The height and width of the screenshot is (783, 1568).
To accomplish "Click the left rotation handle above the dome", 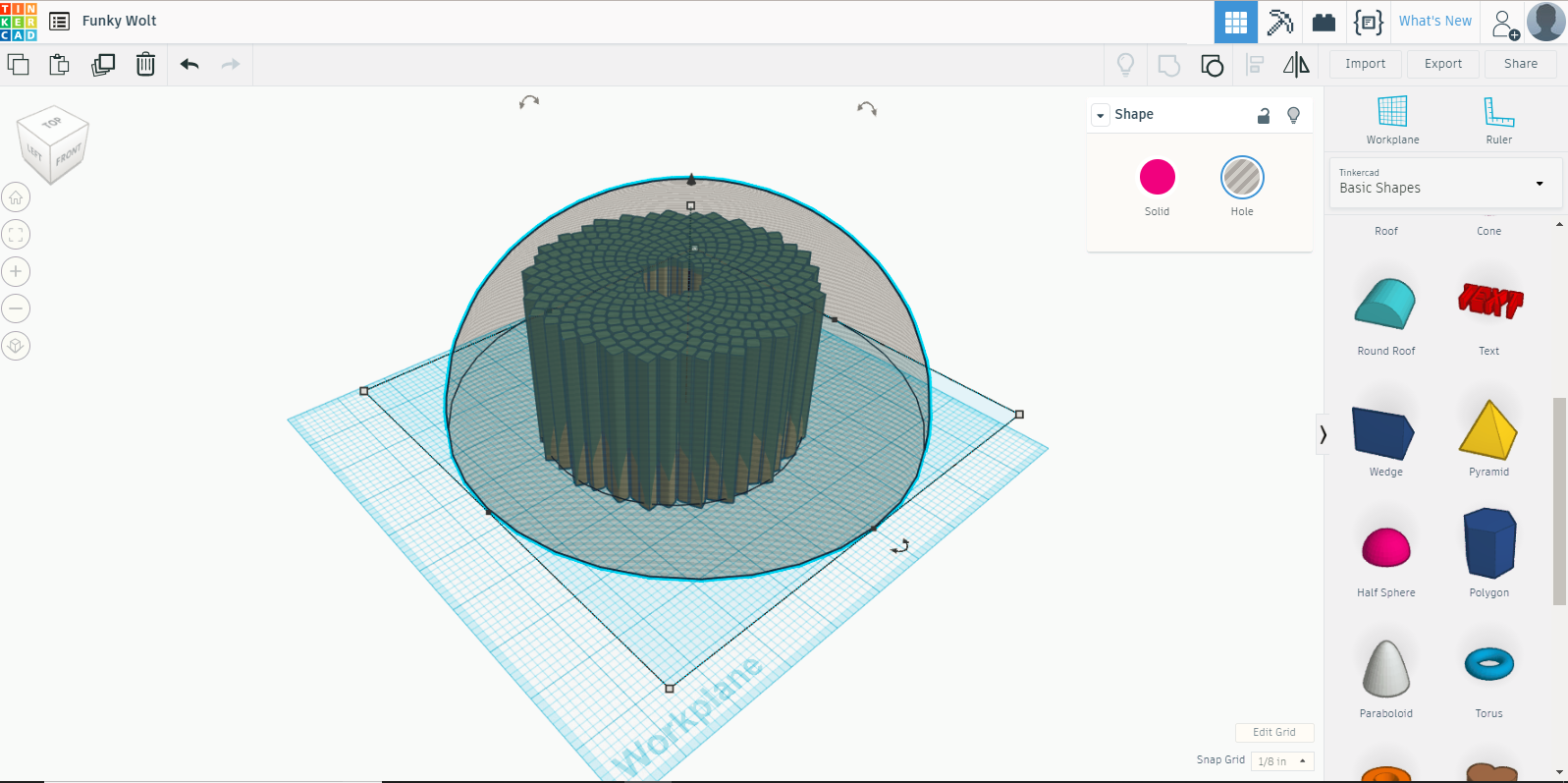I will coord(529,101).
